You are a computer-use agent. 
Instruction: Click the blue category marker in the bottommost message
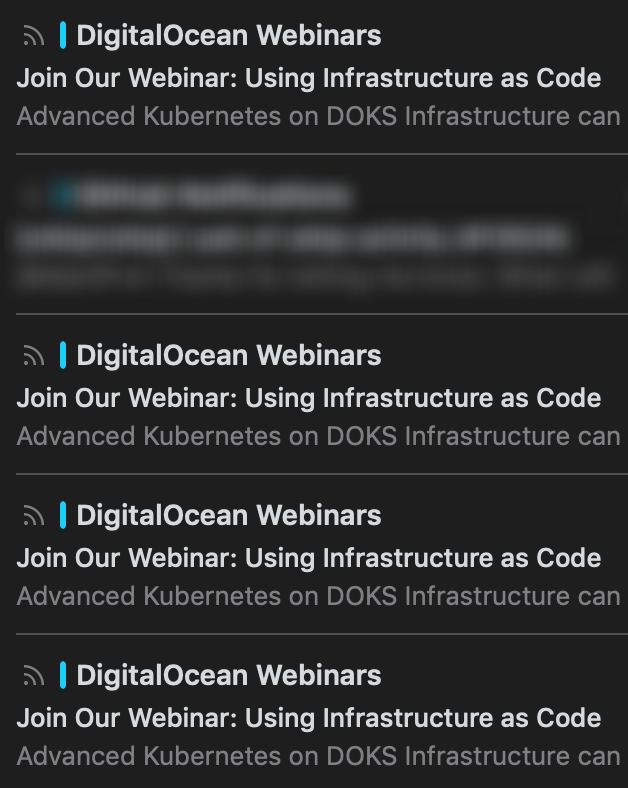coord(63,675)
